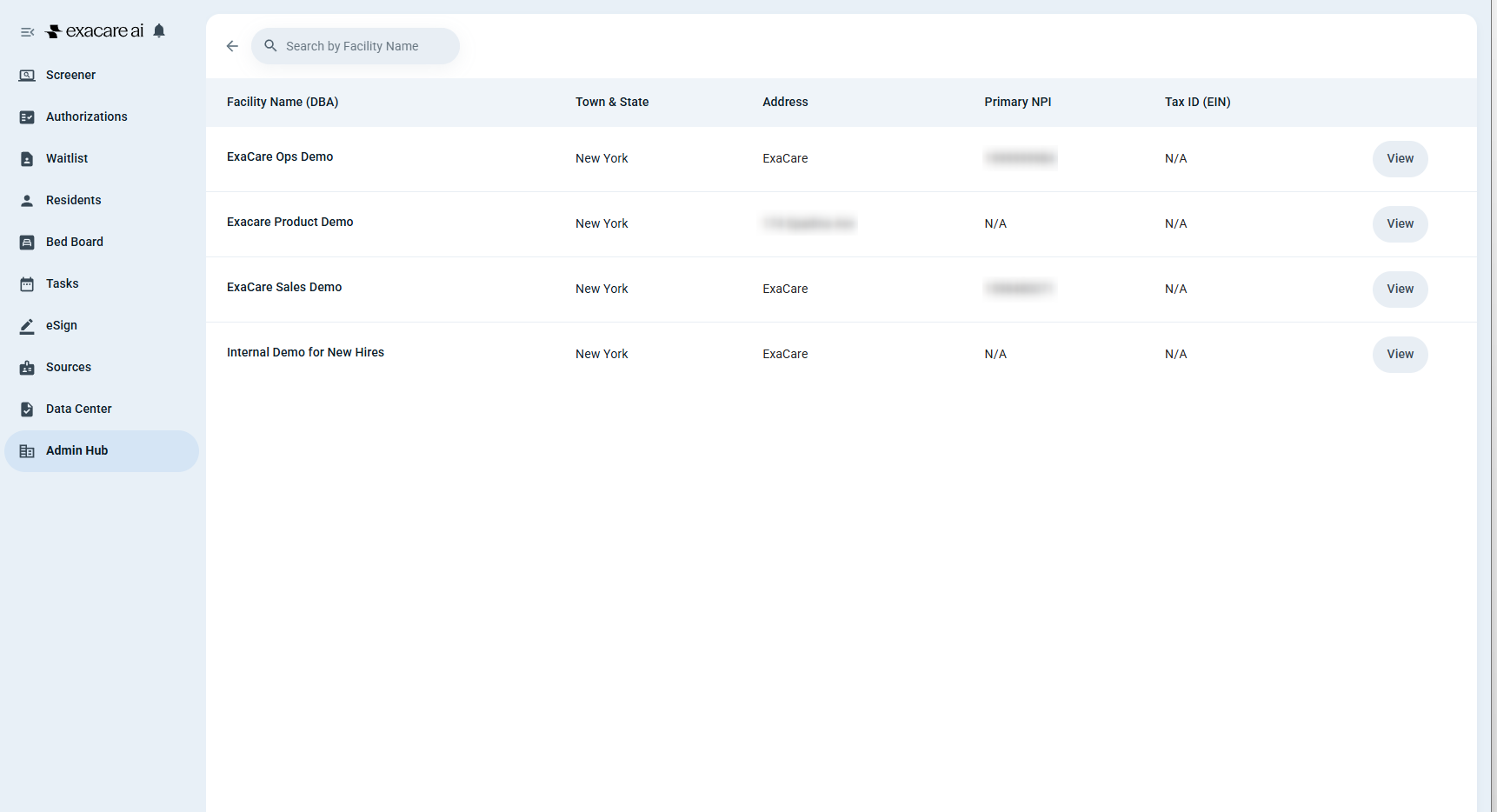Open the Waitlist section
This screenshot has width=1497, height=812.
click(102, 159)
